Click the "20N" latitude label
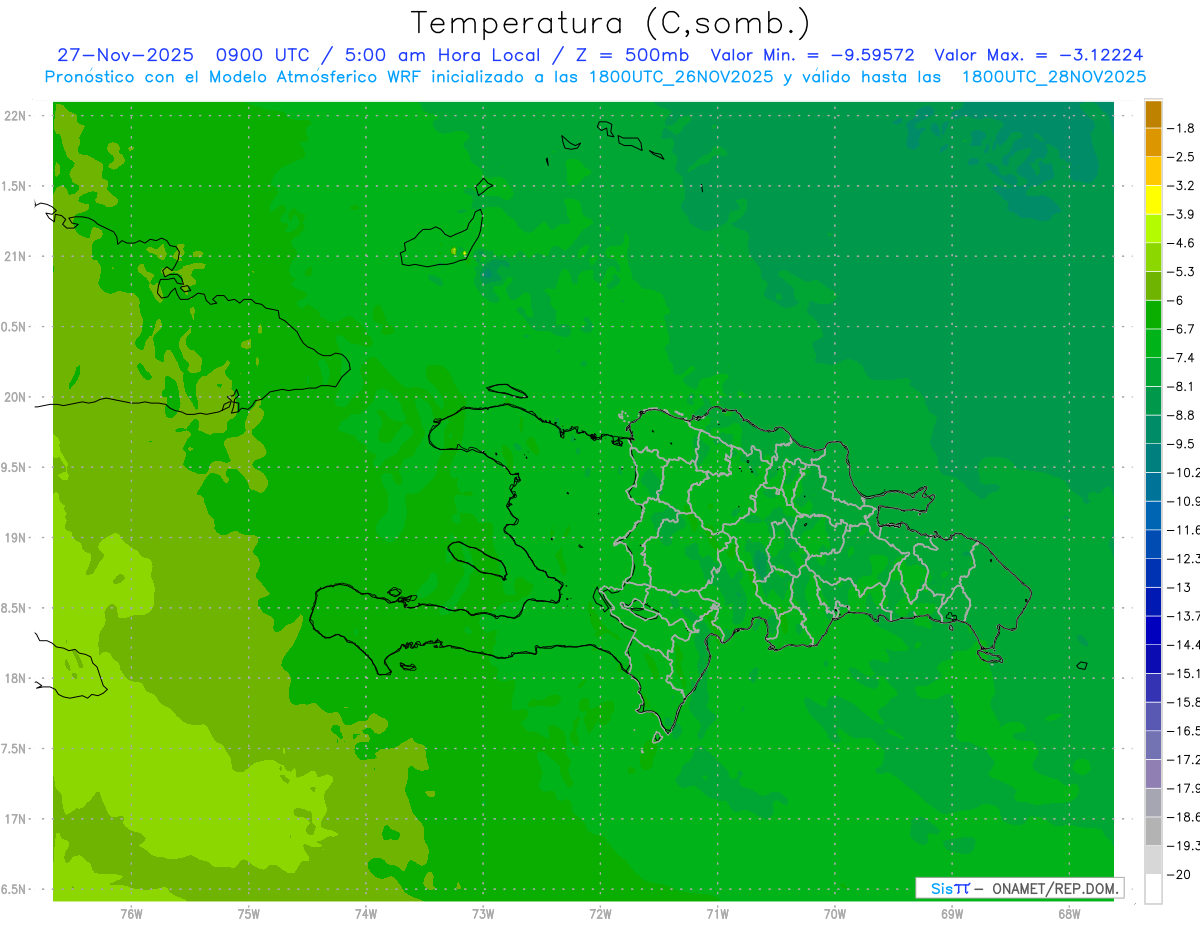Viewport: 1200px width, 927px height. pos(17,397)
